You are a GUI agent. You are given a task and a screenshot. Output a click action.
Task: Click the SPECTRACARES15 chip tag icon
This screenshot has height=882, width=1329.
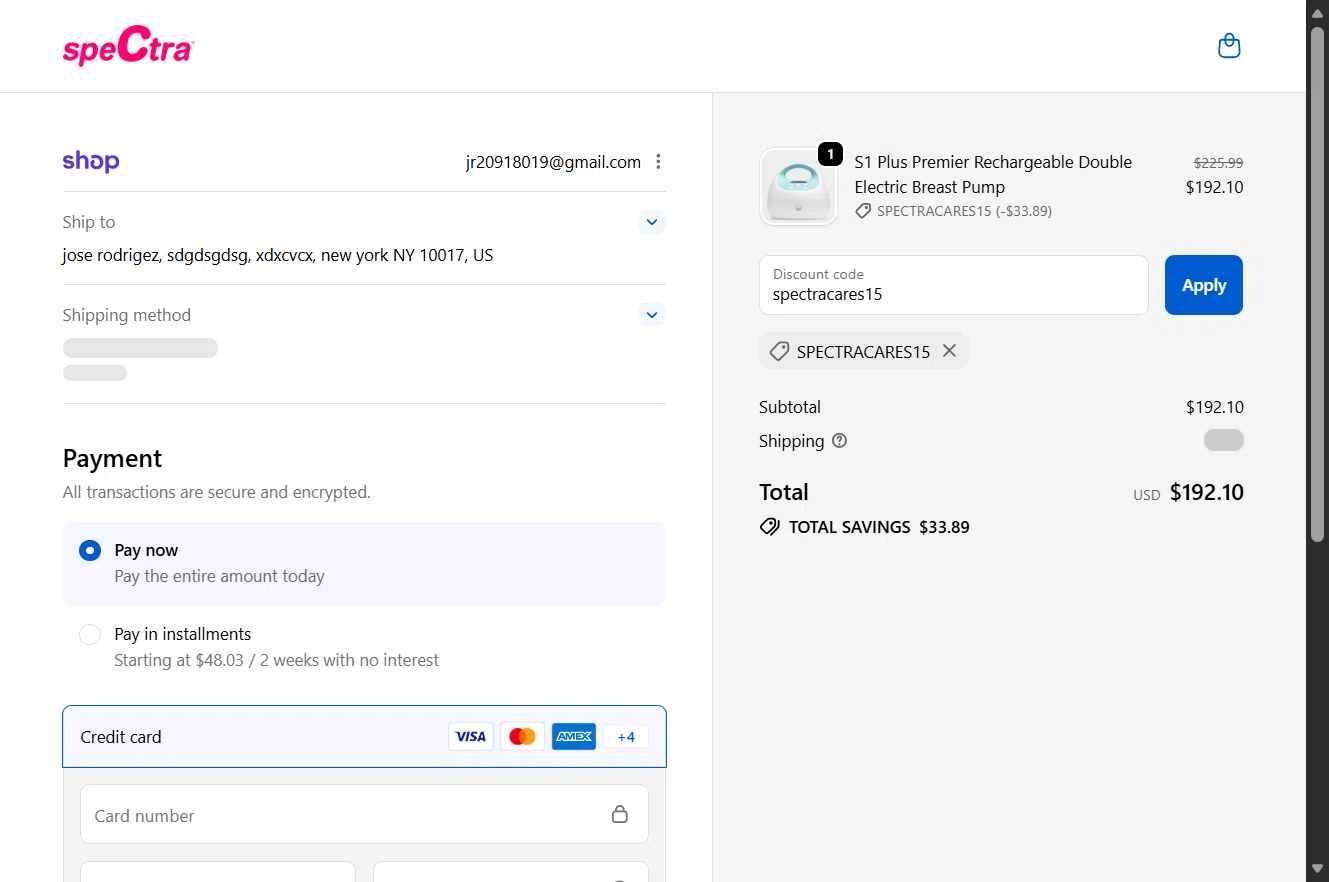point(779,351)
